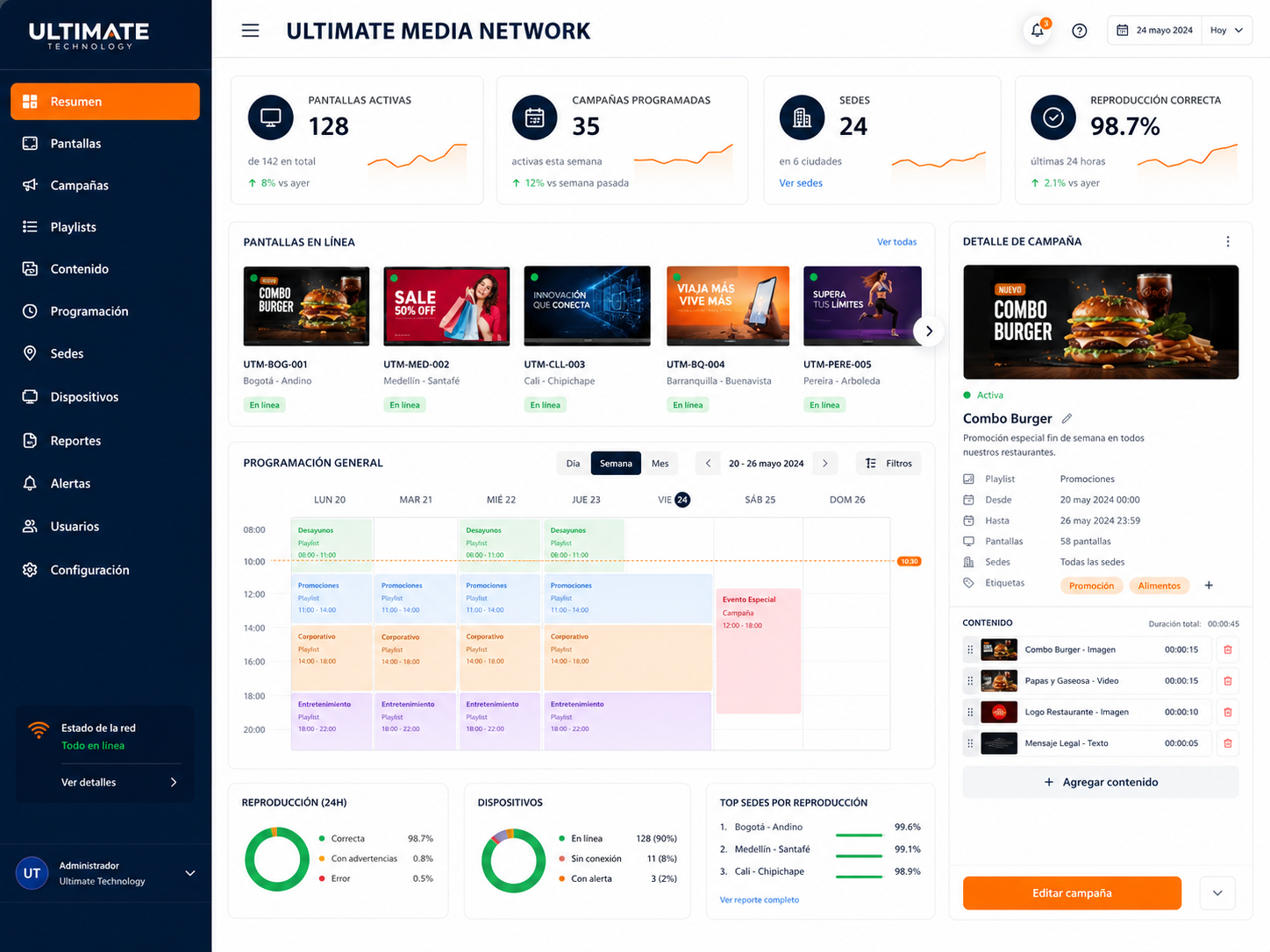Open the Filtros button
The image size is (1270, 952).
coord(888,464)
